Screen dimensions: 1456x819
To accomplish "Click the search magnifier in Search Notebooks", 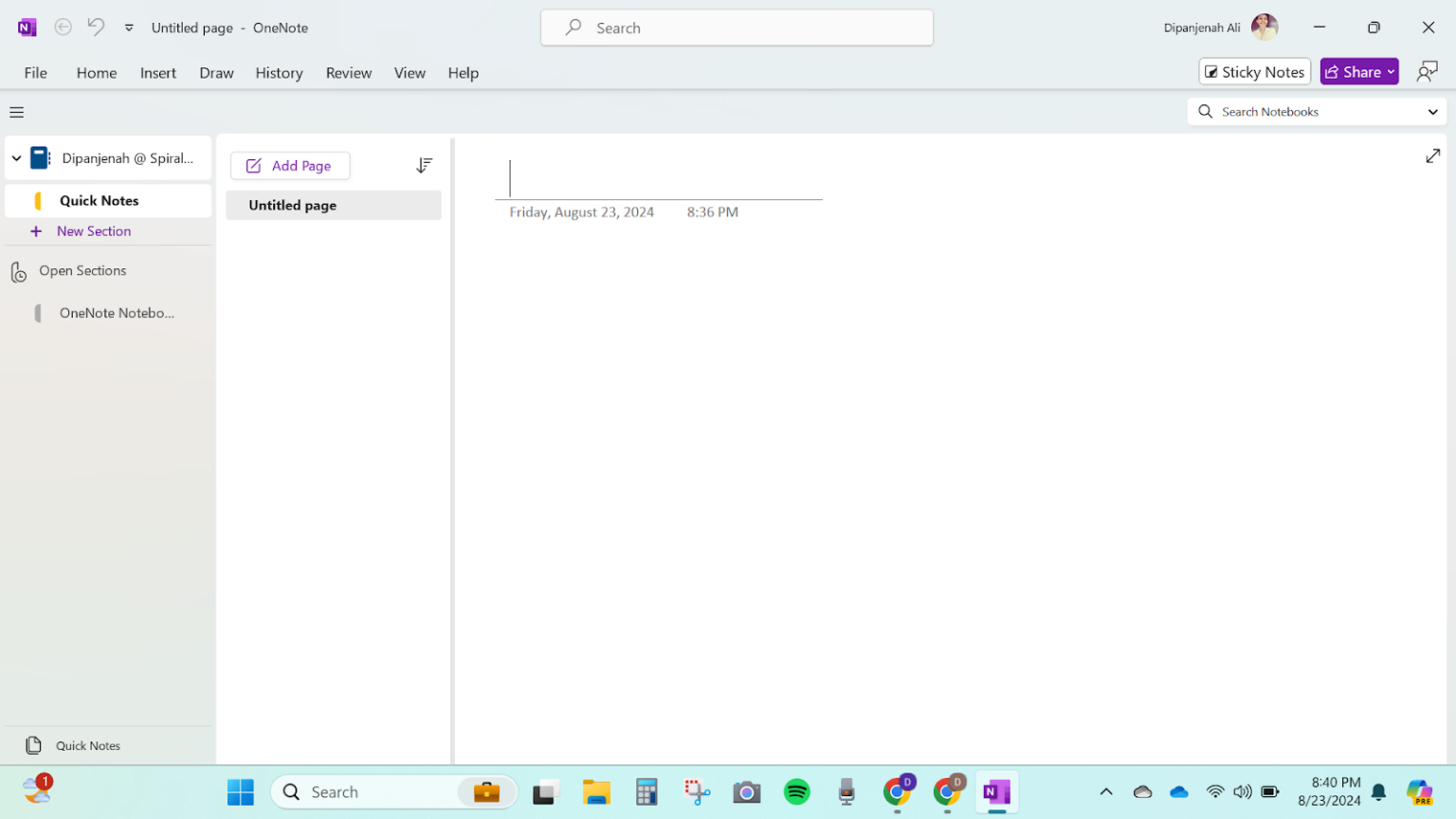I will (x=1204, y=111).
